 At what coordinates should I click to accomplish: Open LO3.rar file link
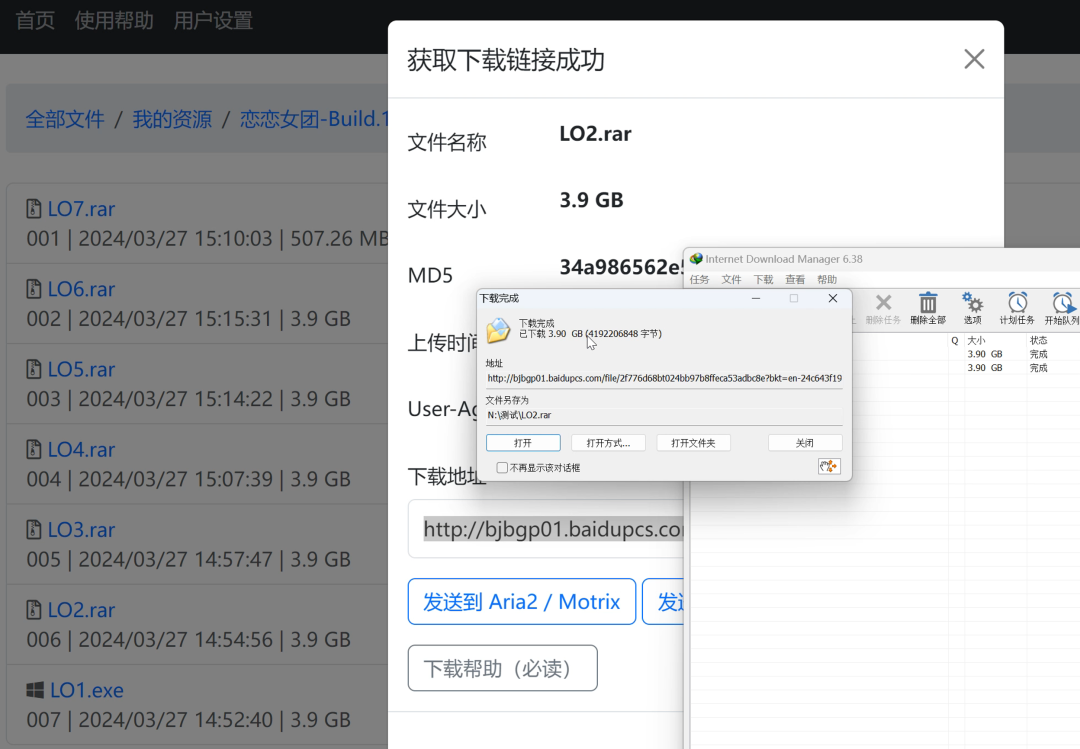pos(81,530)
